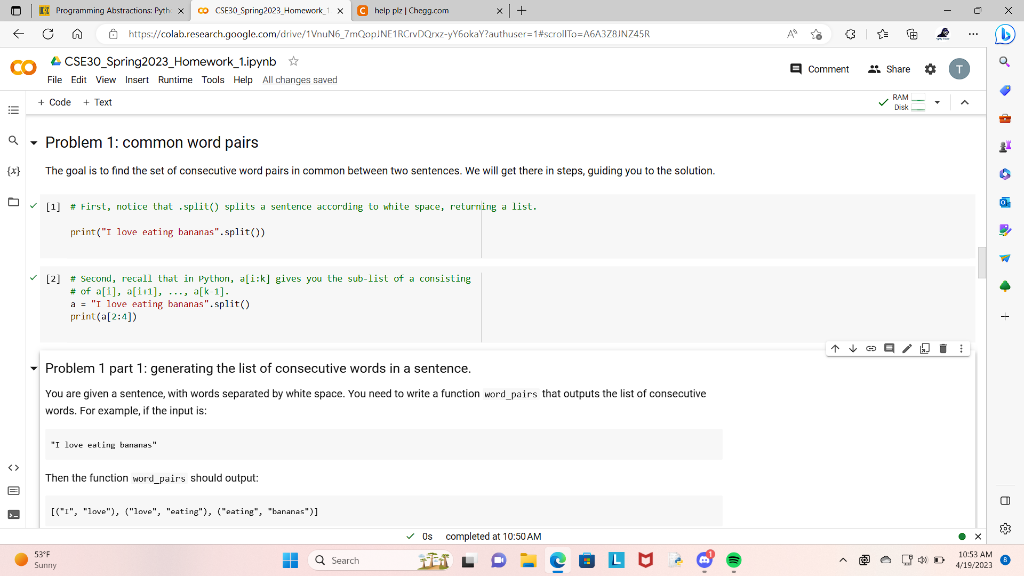This screenshot has width=1024, height=576.
Task: Copy link to the selected cell
Action: (869, 348)
